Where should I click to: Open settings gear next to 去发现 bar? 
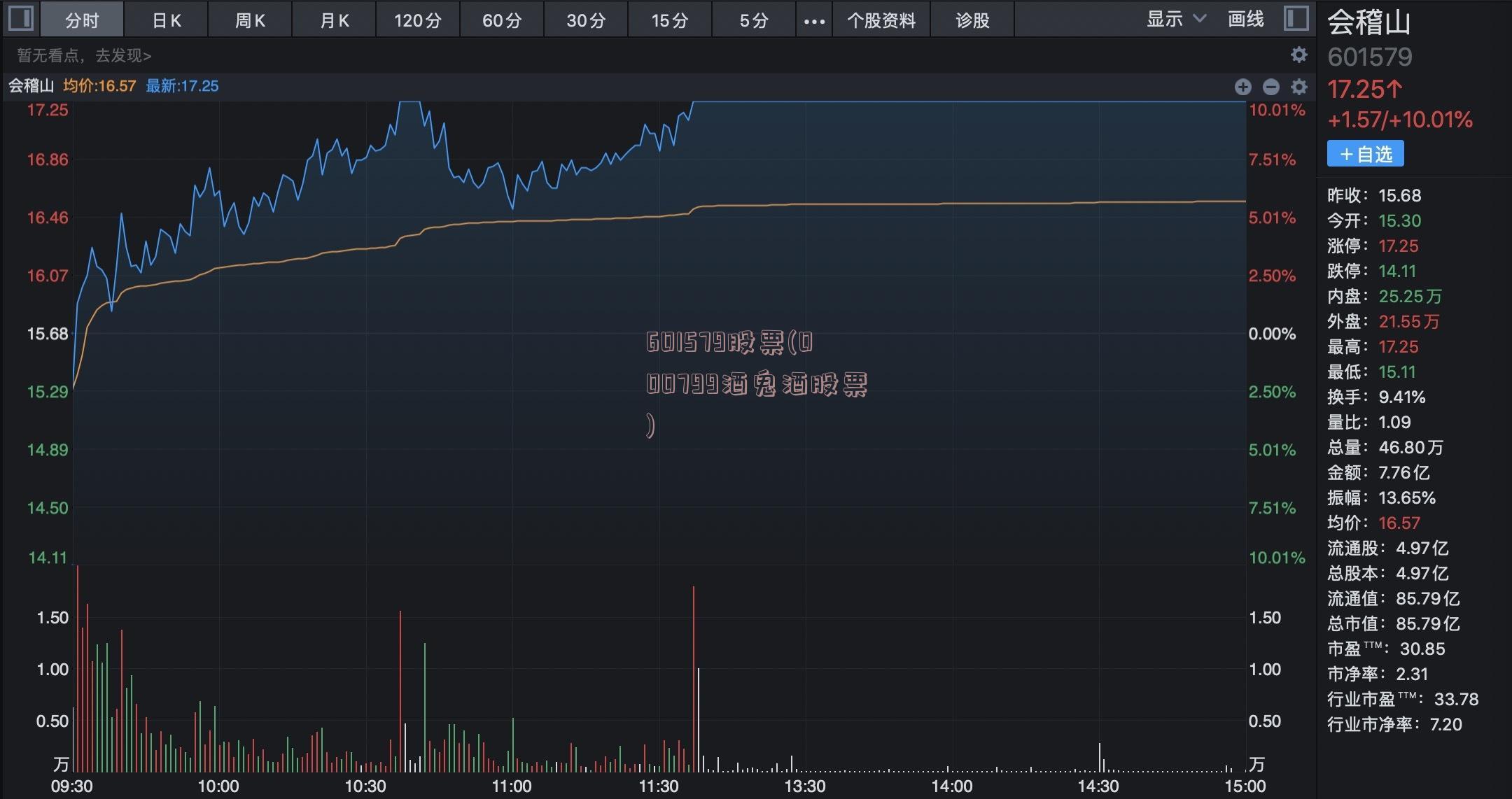pyautogui.click(x=1298, y=55)
